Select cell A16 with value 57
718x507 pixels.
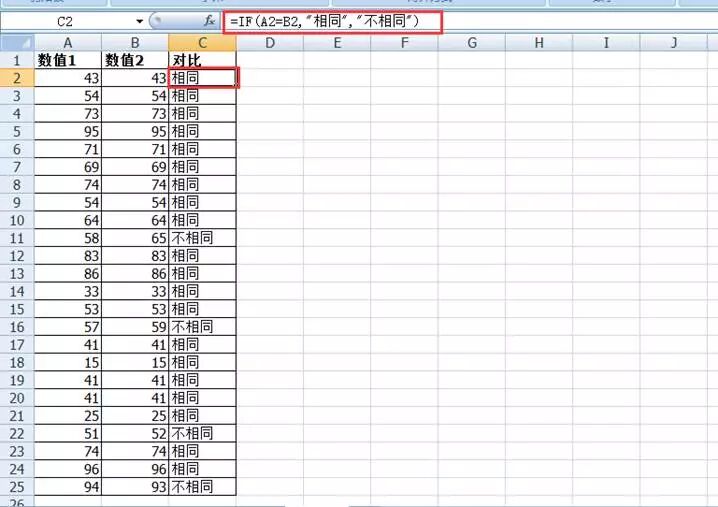68,327
